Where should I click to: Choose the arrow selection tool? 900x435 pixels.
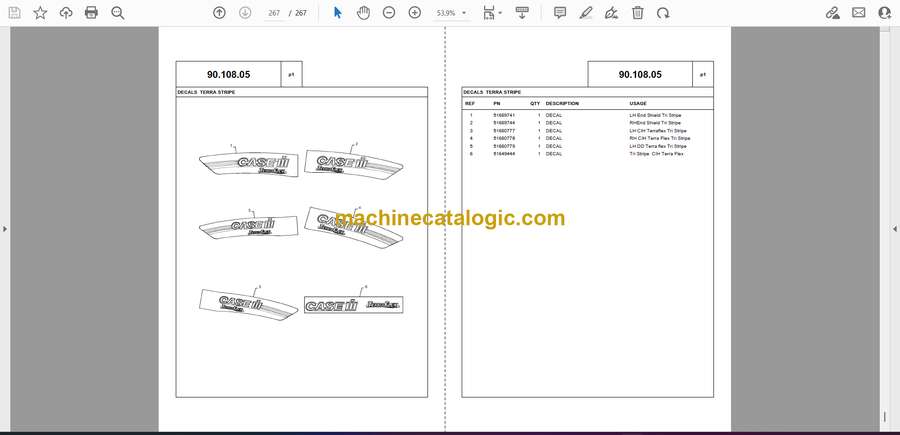pos(338,13)
